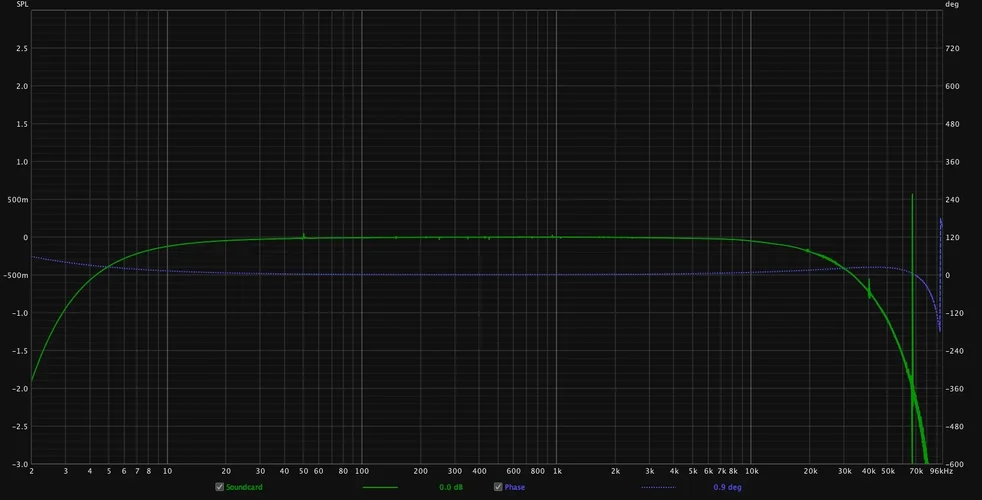Click the -3.0 label on the SPL axis
982x500 pixels.
(20, 464)
